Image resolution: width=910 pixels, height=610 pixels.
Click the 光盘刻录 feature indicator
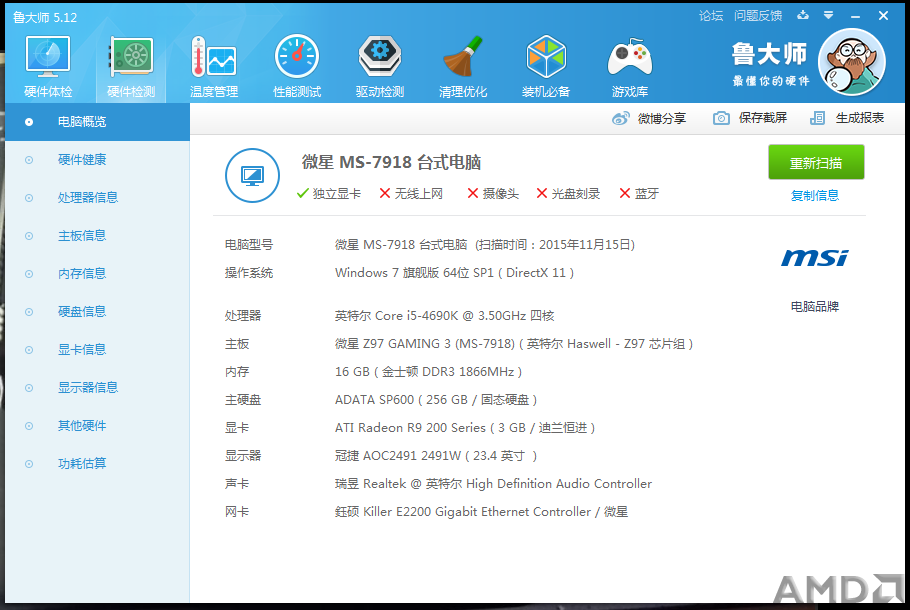(568, 194)
